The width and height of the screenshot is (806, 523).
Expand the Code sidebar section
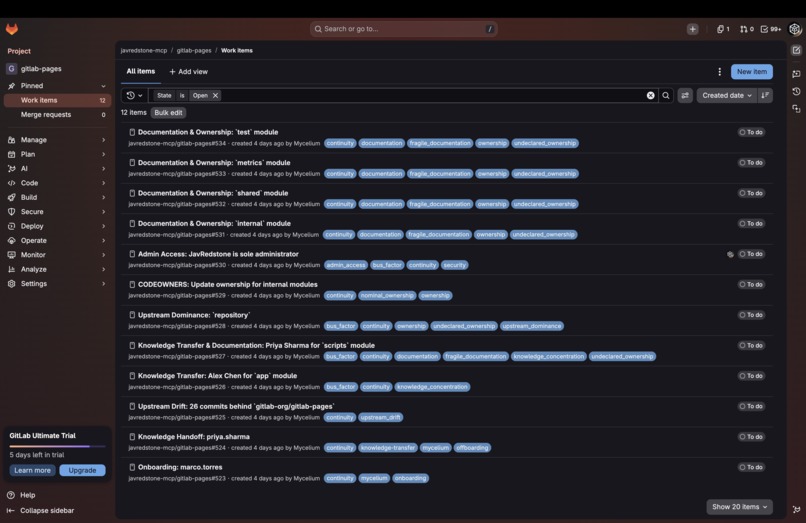57,183
